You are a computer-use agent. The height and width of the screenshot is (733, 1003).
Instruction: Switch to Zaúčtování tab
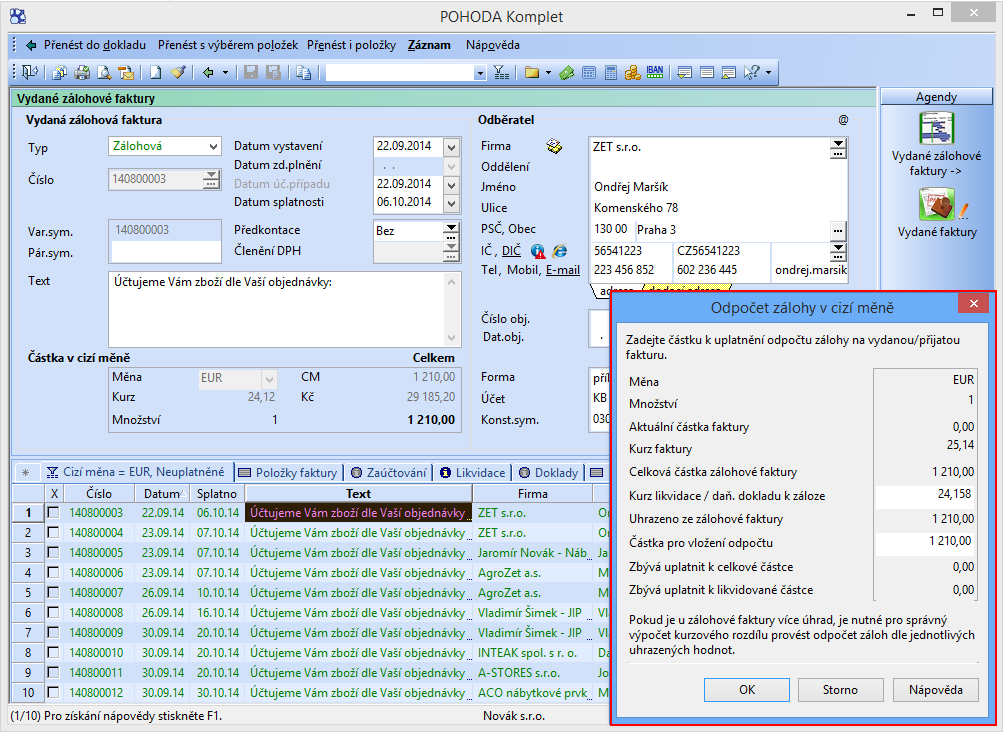[x=390, y=473]
